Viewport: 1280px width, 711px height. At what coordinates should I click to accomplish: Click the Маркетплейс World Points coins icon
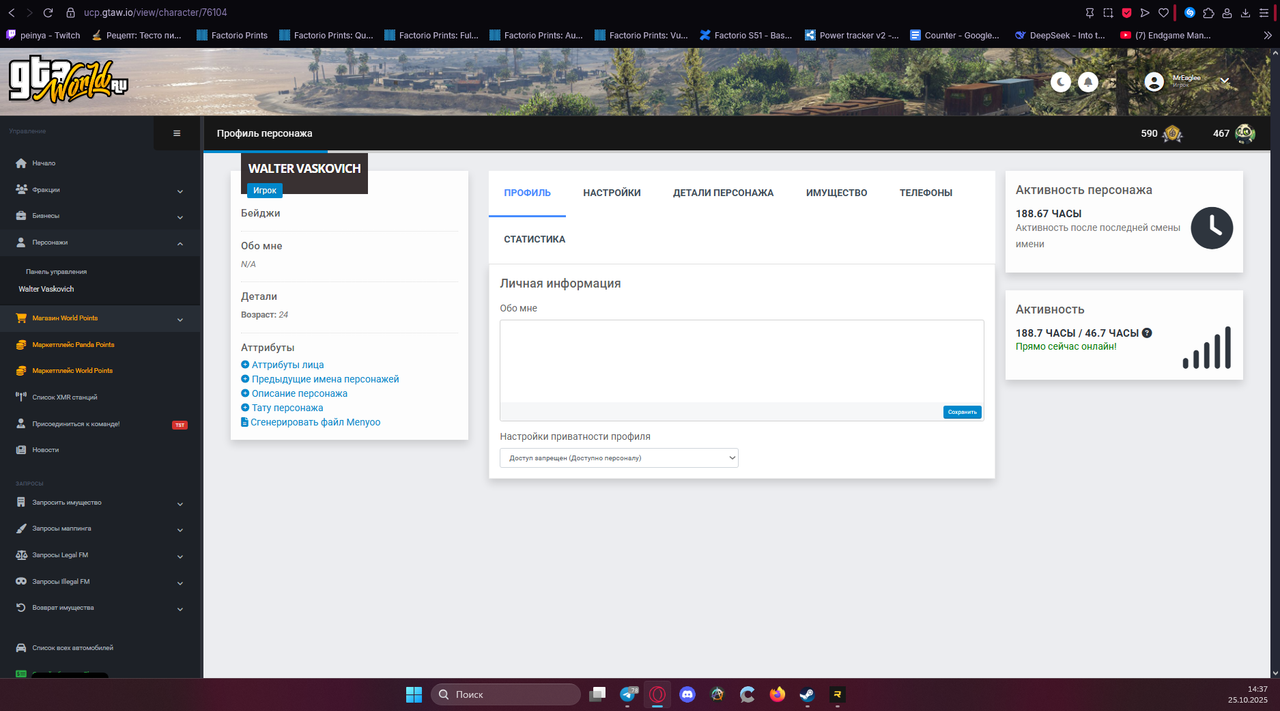pyautogui.click(x=21, y=371)
